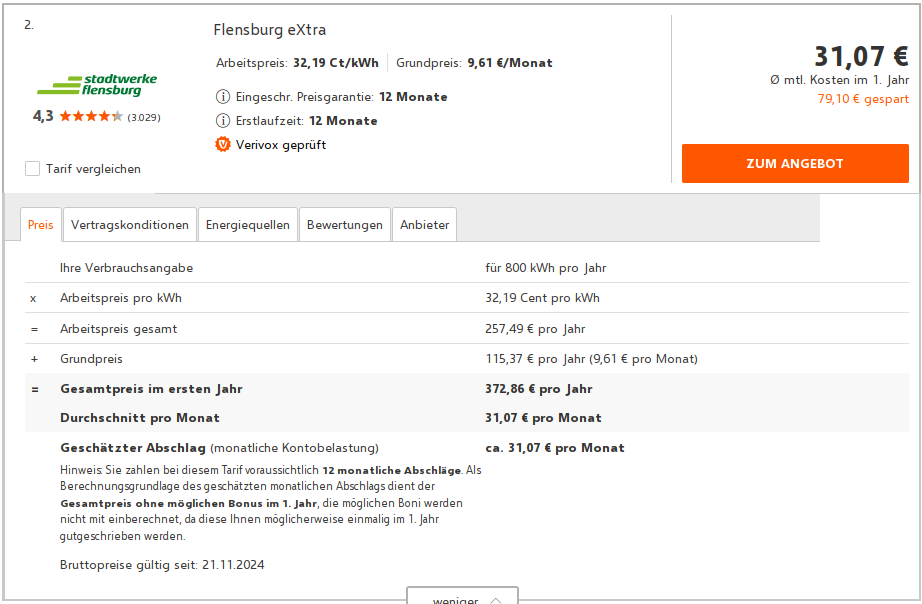Click 'Bruttopreise gültig seit: 21.11.2024' text
Screen dimensions: 922x604
162,565
